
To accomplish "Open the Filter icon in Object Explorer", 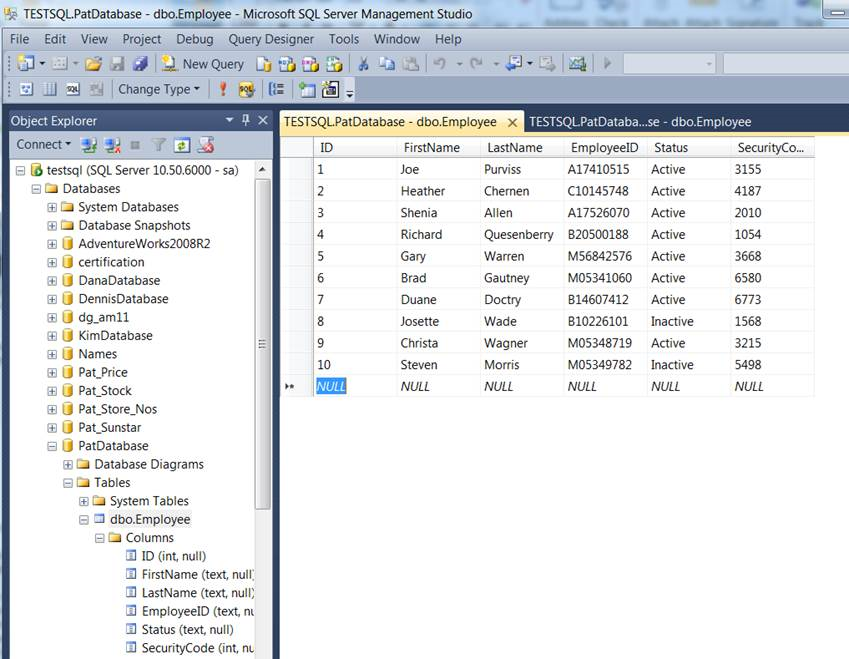I will pos(158,144).
